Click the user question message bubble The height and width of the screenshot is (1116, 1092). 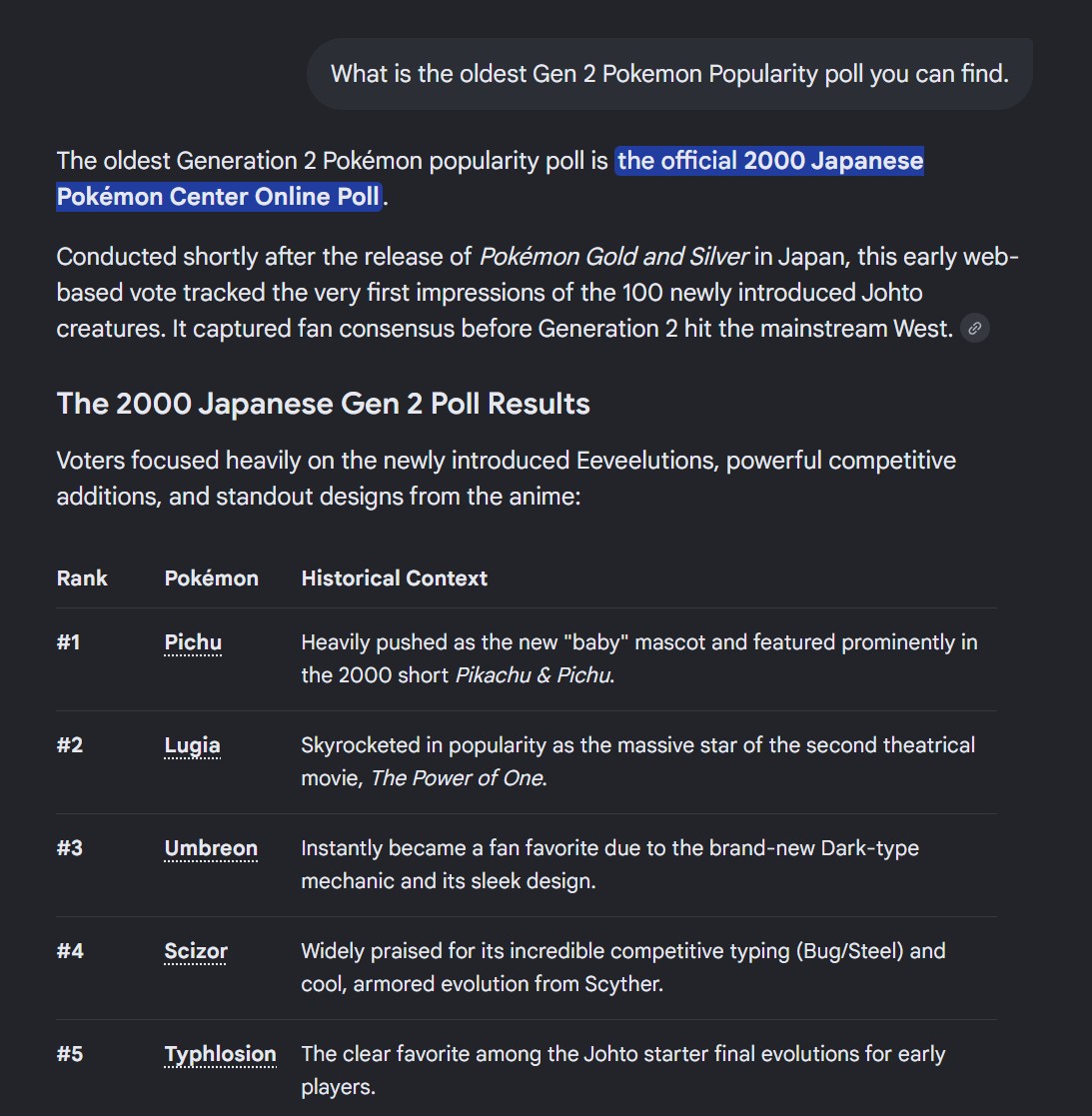pos(669,74)
